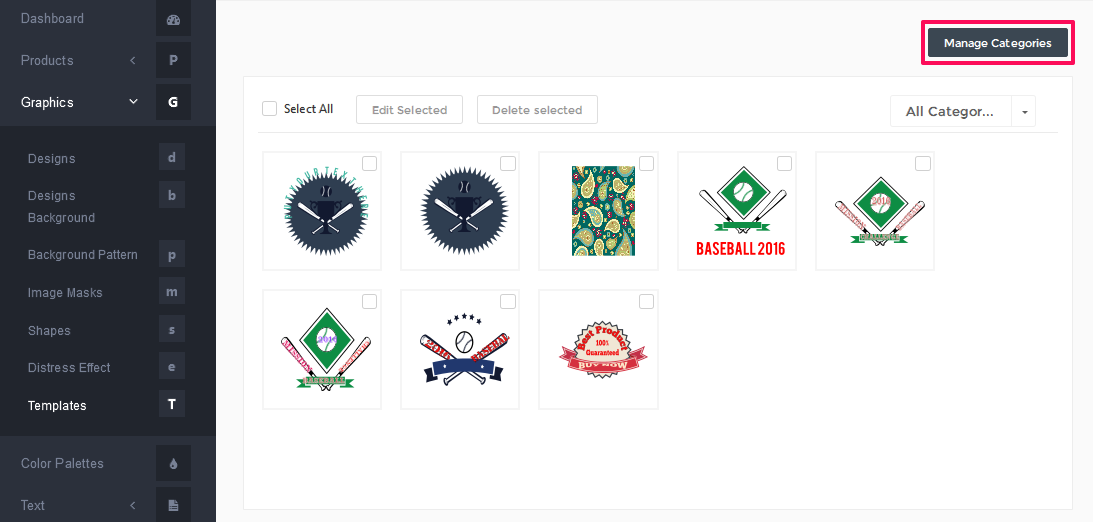Screen dimensions: 1093x522
Task: Click the Designs "d" shortcut icon
Action: coord(172,158)
